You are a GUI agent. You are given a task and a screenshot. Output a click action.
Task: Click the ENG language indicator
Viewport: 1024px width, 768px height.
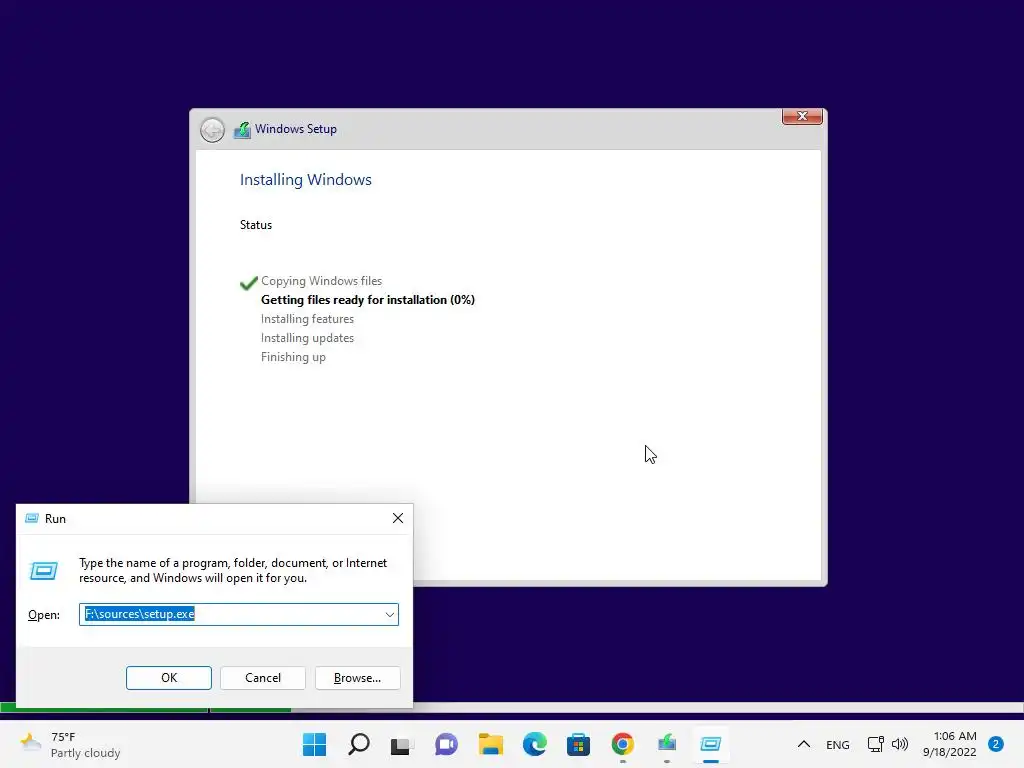(x=837, y=745)
